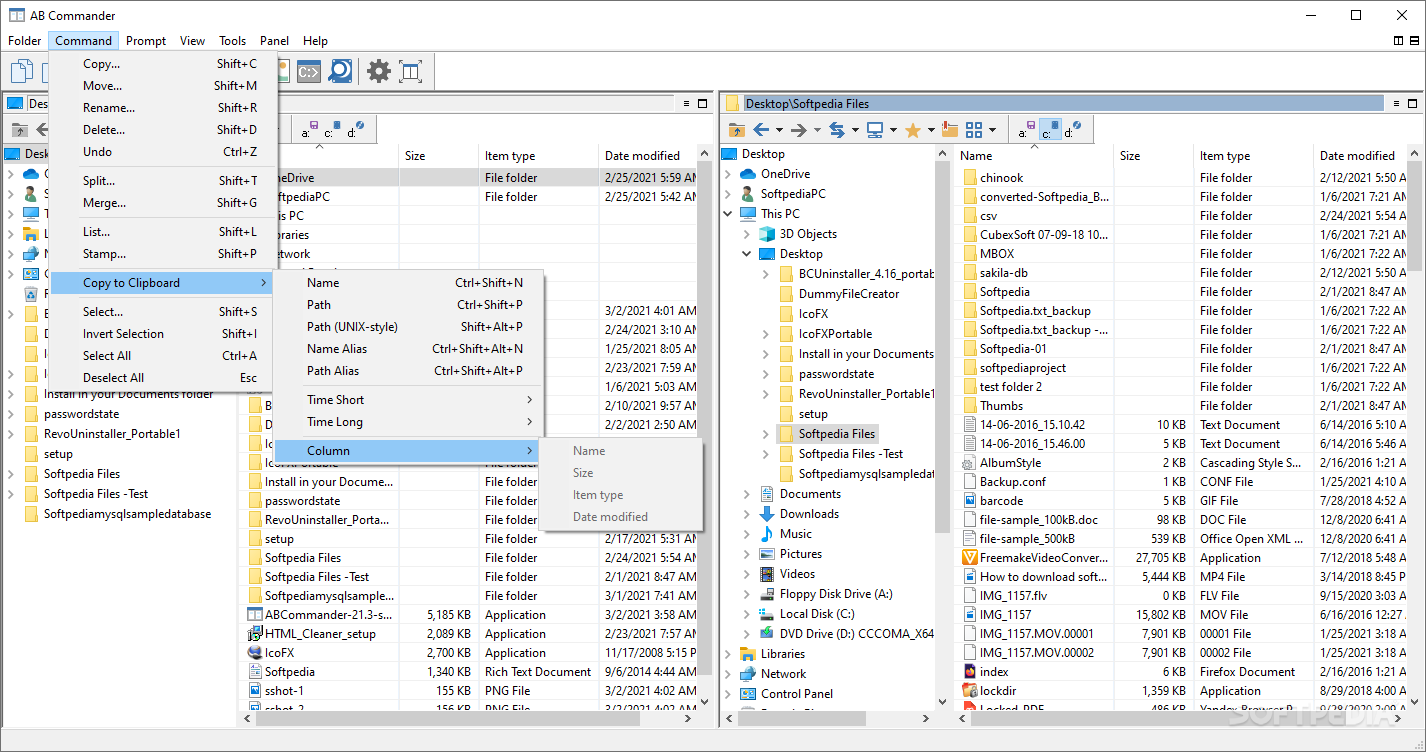Click the favorites star icon in right panel

click(x=912, y=130)
